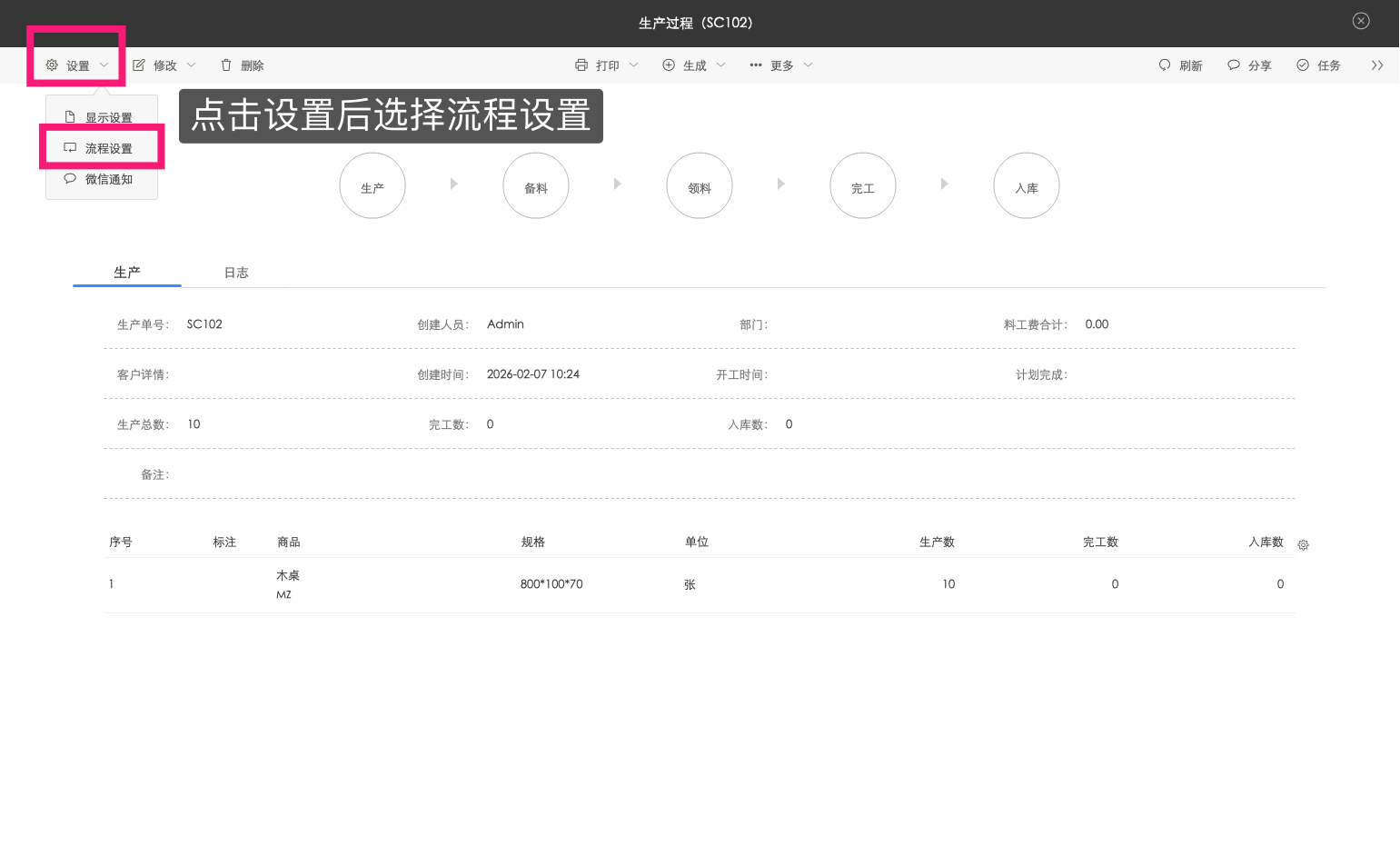Screen dimensions: 1400x856
Task: Select the 设置 gear icon in the toolbar
Action: (52, 65)
